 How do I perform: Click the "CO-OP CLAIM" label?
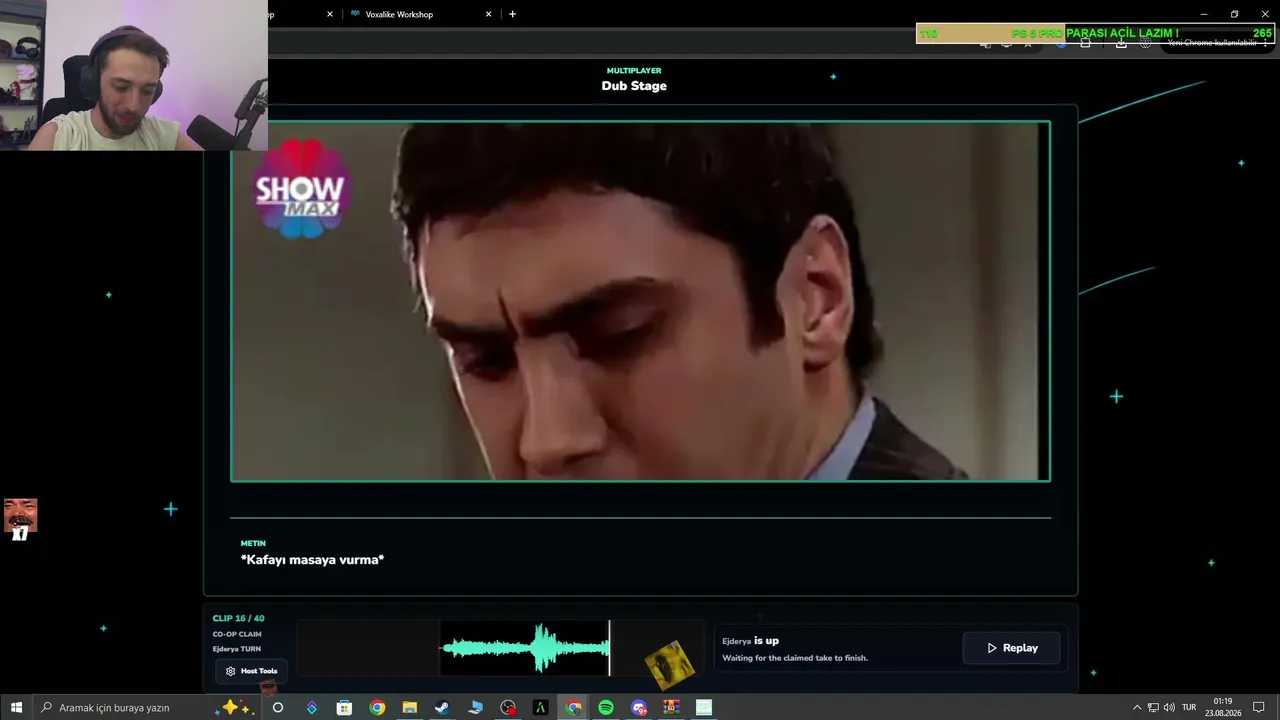pos(237,634)
